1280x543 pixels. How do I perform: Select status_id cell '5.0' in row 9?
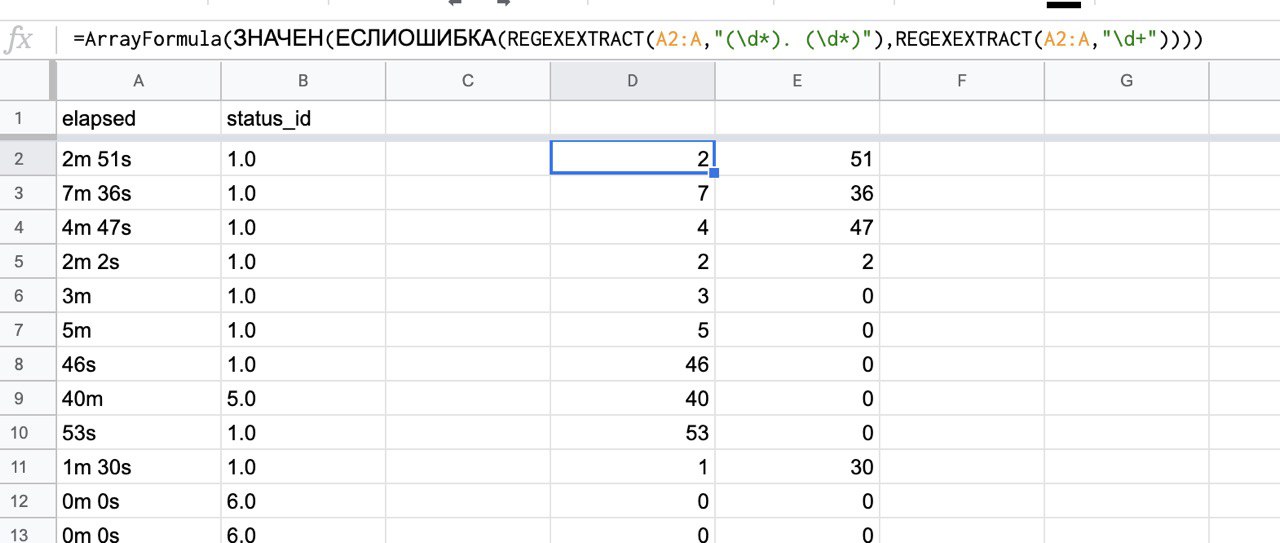303,398
